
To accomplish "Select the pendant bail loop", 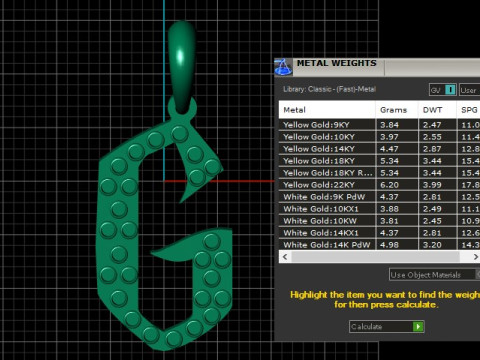I will coord(182,67).
